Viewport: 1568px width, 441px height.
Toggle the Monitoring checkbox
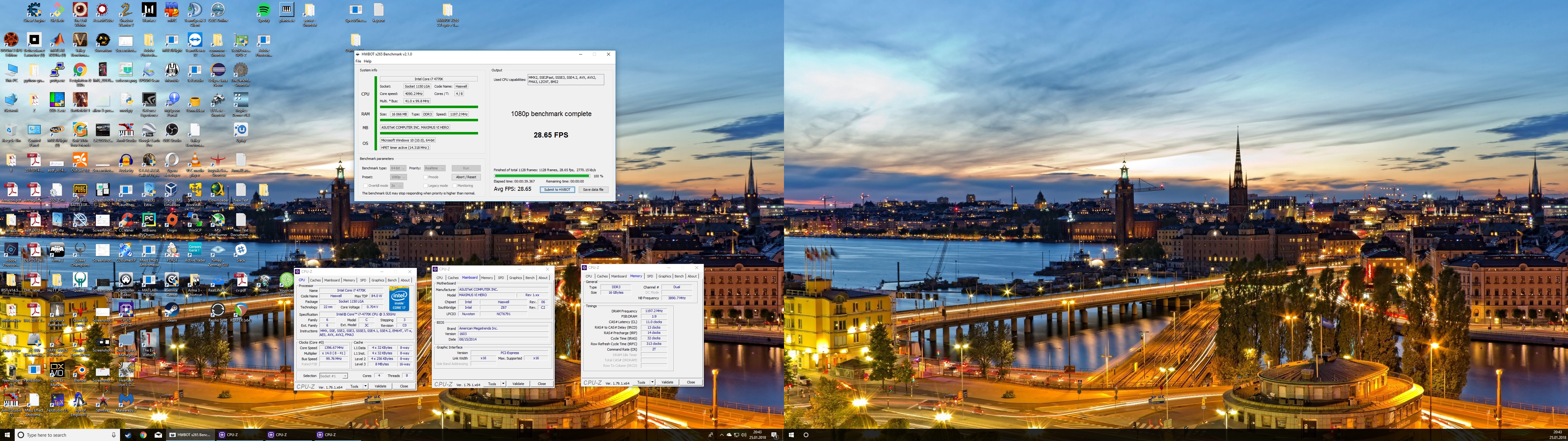(x=455, y=186)
